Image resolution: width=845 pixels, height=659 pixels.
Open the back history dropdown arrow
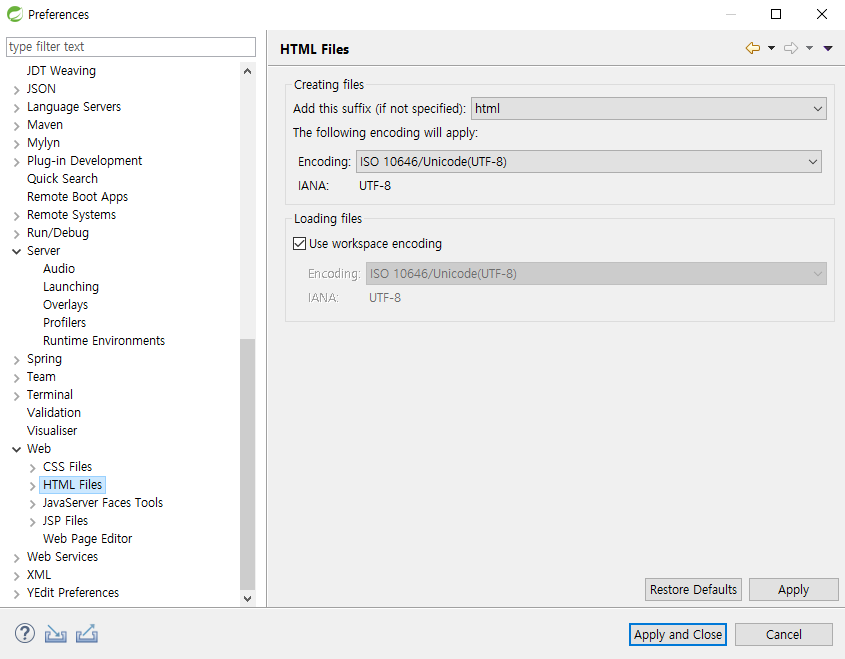click(771, 48)
